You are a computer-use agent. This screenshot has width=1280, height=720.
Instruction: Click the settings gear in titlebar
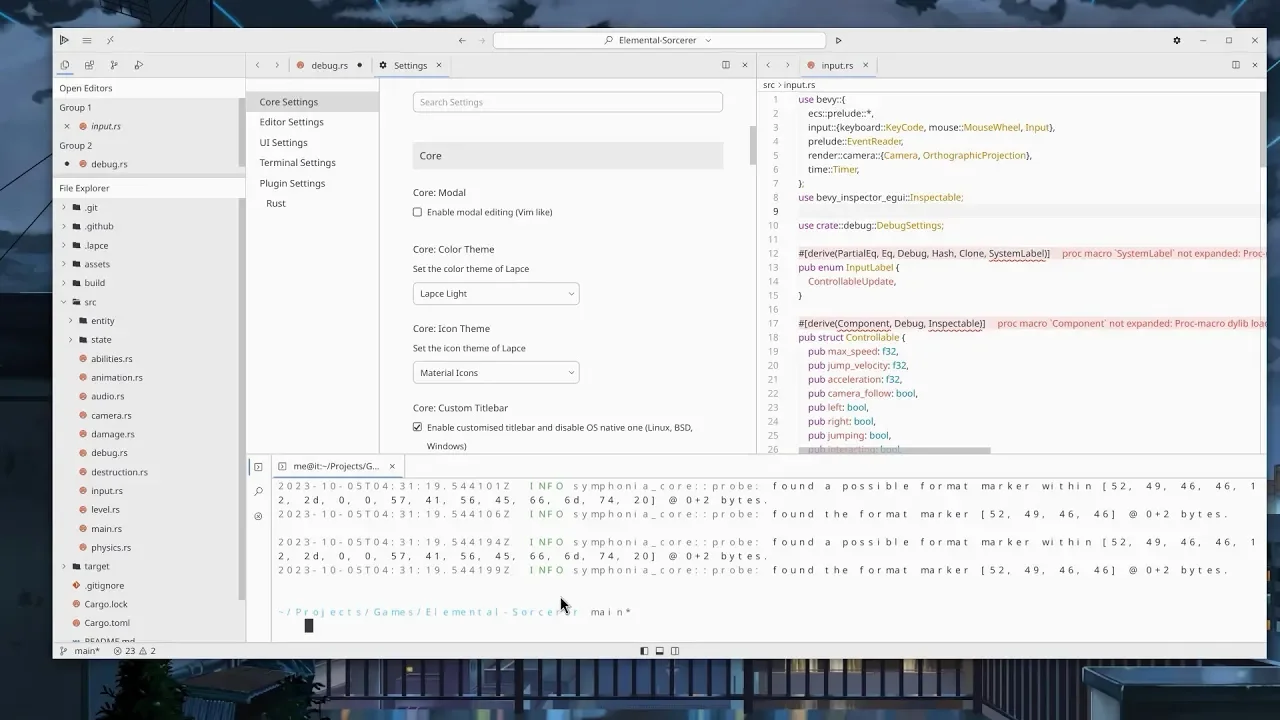(x=1176, y=40)
